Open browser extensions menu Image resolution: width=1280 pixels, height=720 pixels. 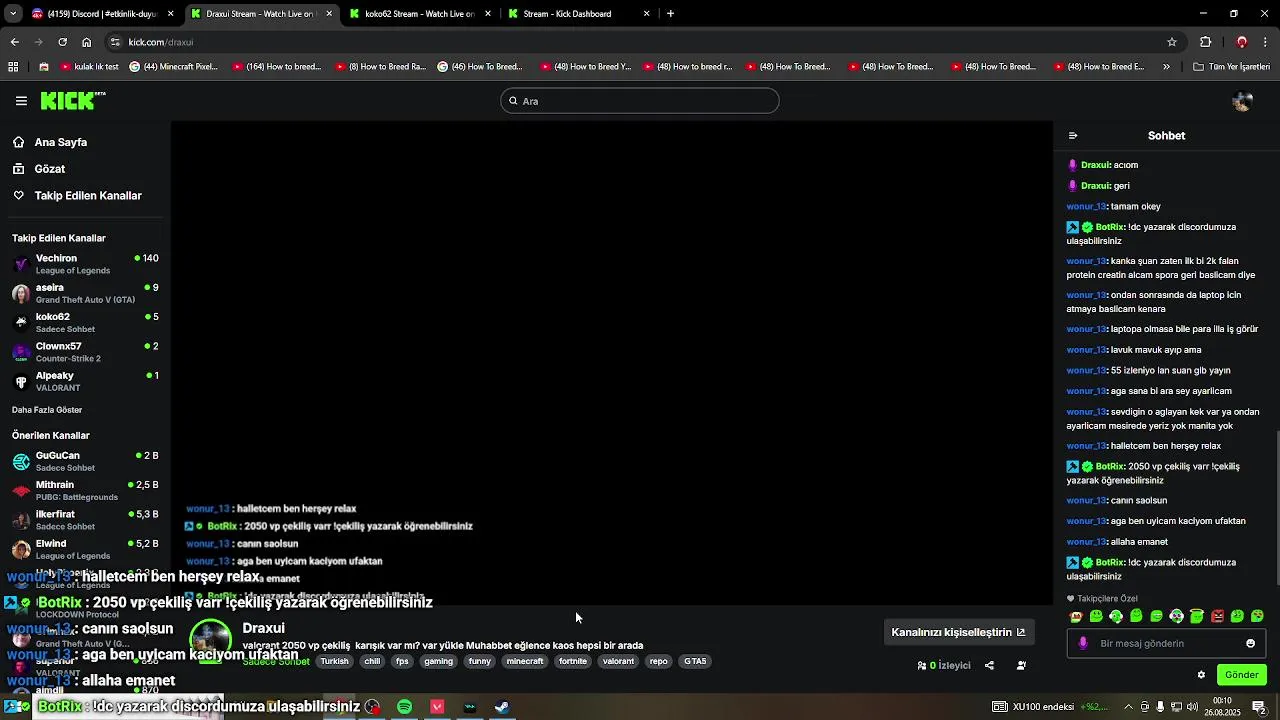[1205, 42]
